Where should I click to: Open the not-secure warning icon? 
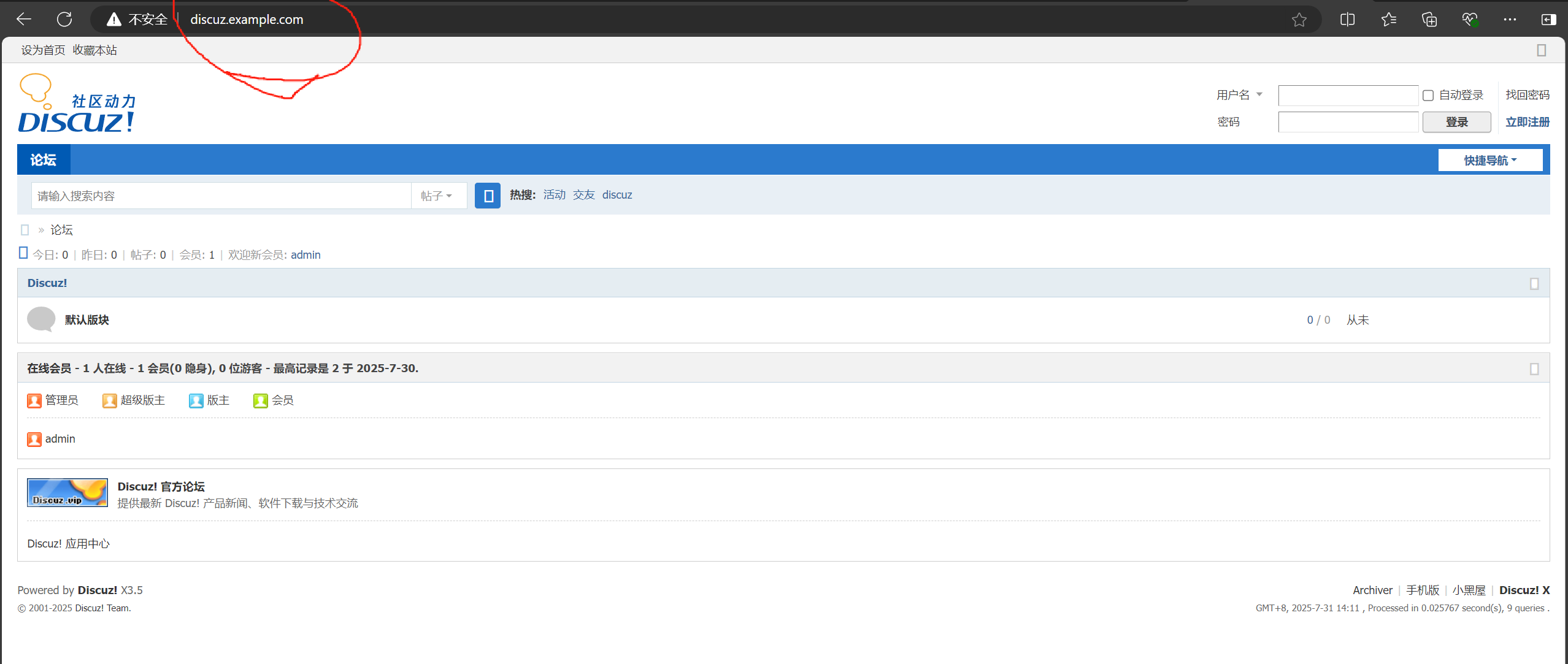pyautogui.click(x=114, y=20)
